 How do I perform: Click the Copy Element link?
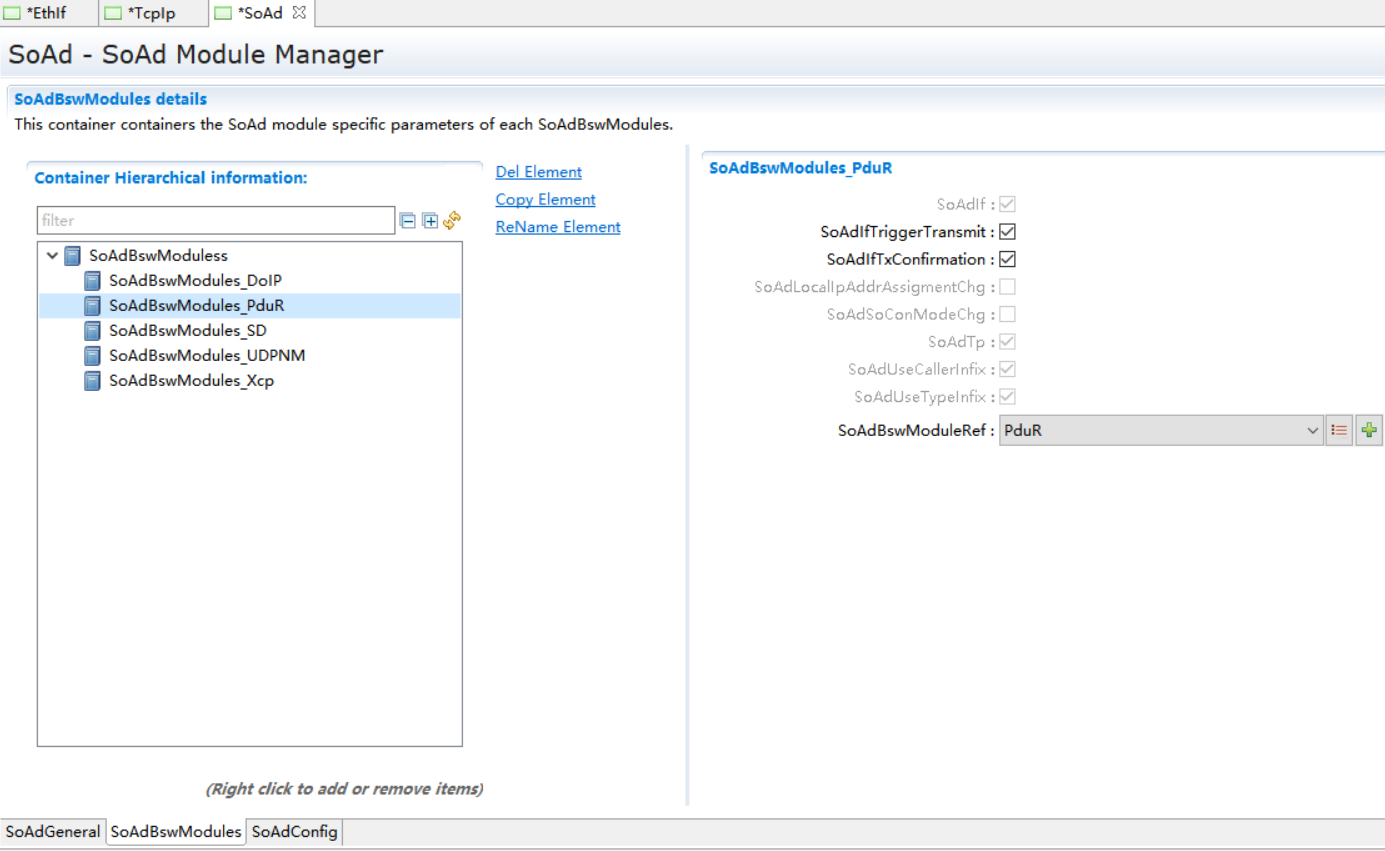coord(545,200)
